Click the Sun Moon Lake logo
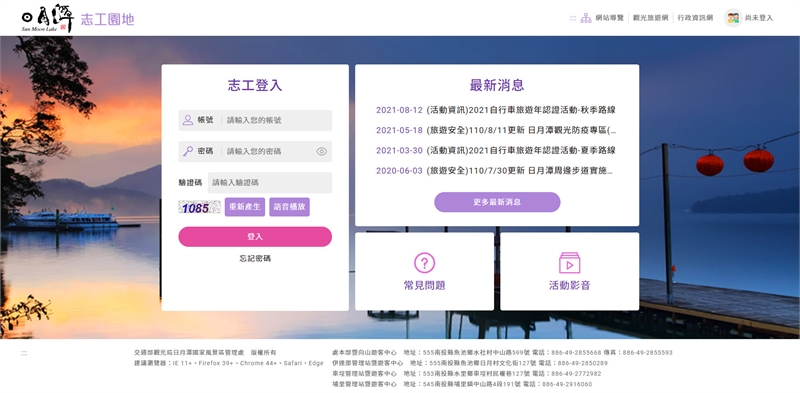The image size is (800, 393). (x=47, y=18)
